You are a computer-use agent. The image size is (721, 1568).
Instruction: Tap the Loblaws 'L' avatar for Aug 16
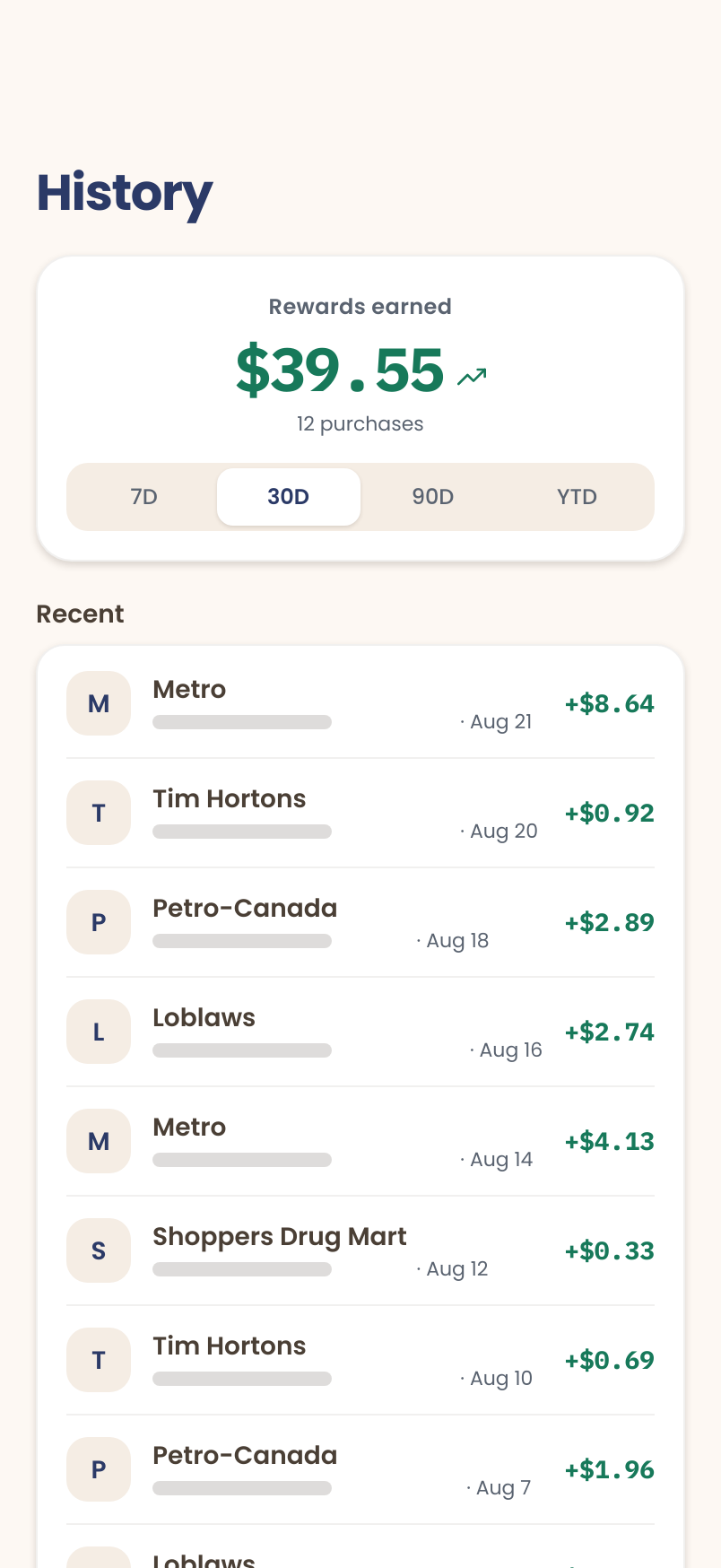tap(99, 1032)
